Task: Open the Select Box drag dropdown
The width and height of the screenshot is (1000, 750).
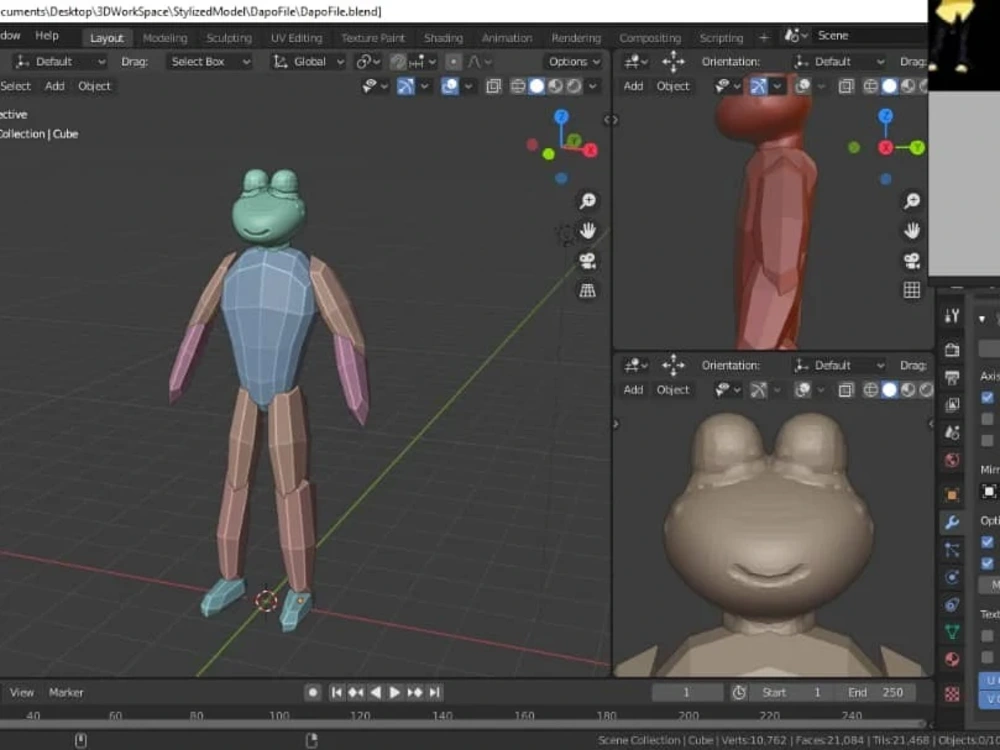Action: coord(209,62)
